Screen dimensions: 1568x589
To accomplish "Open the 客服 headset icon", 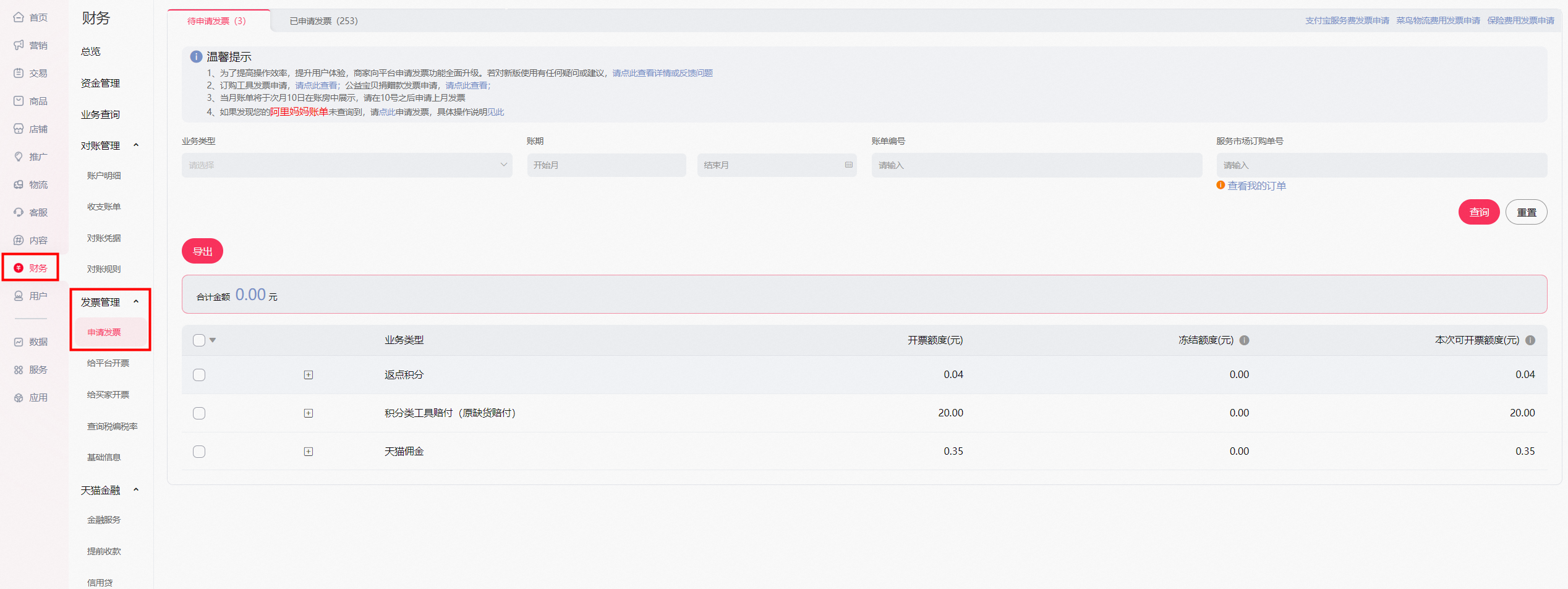I will pos(19,212).
